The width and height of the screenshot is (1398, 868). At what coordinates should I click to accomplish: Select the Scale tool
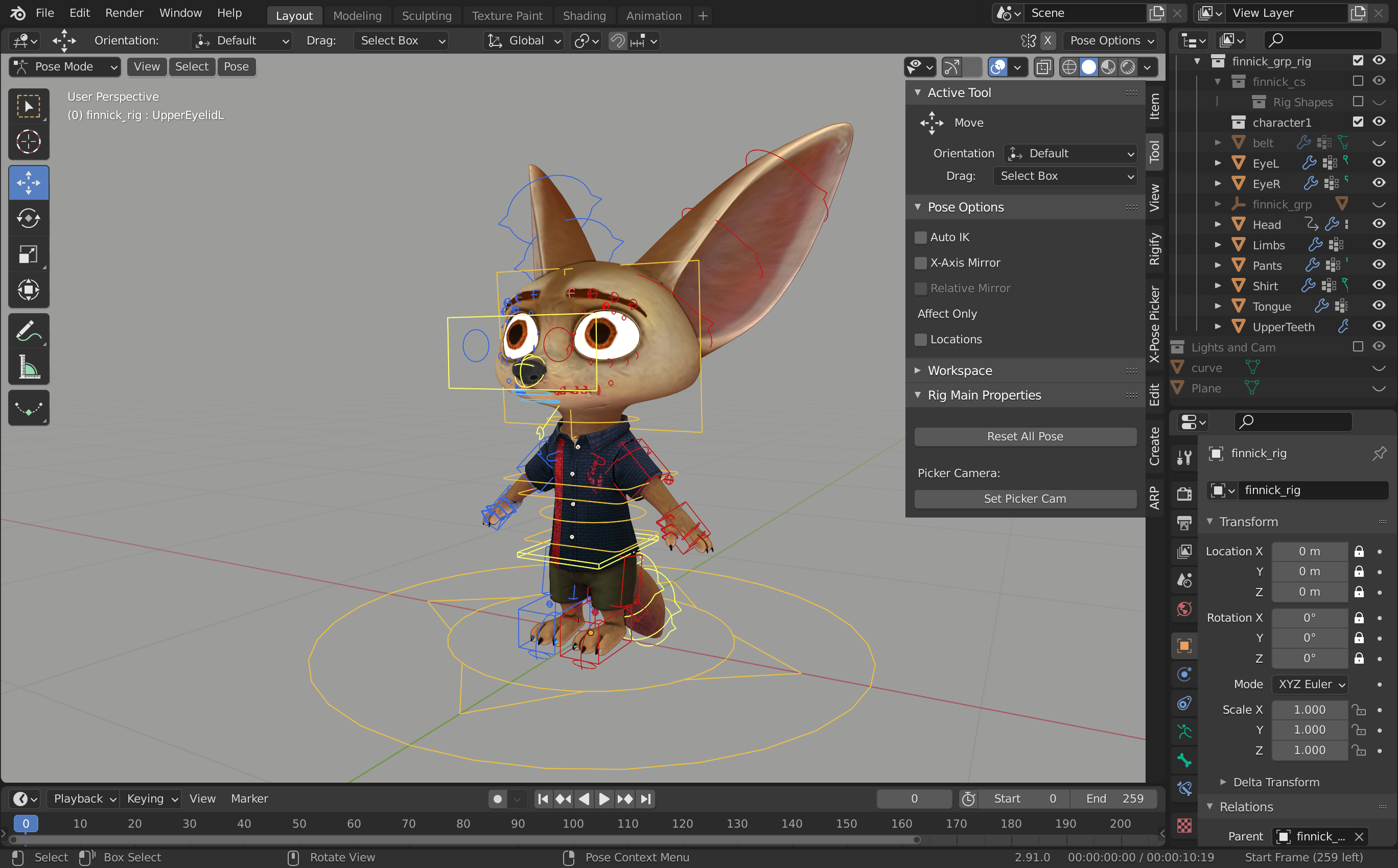coord(29,254)
